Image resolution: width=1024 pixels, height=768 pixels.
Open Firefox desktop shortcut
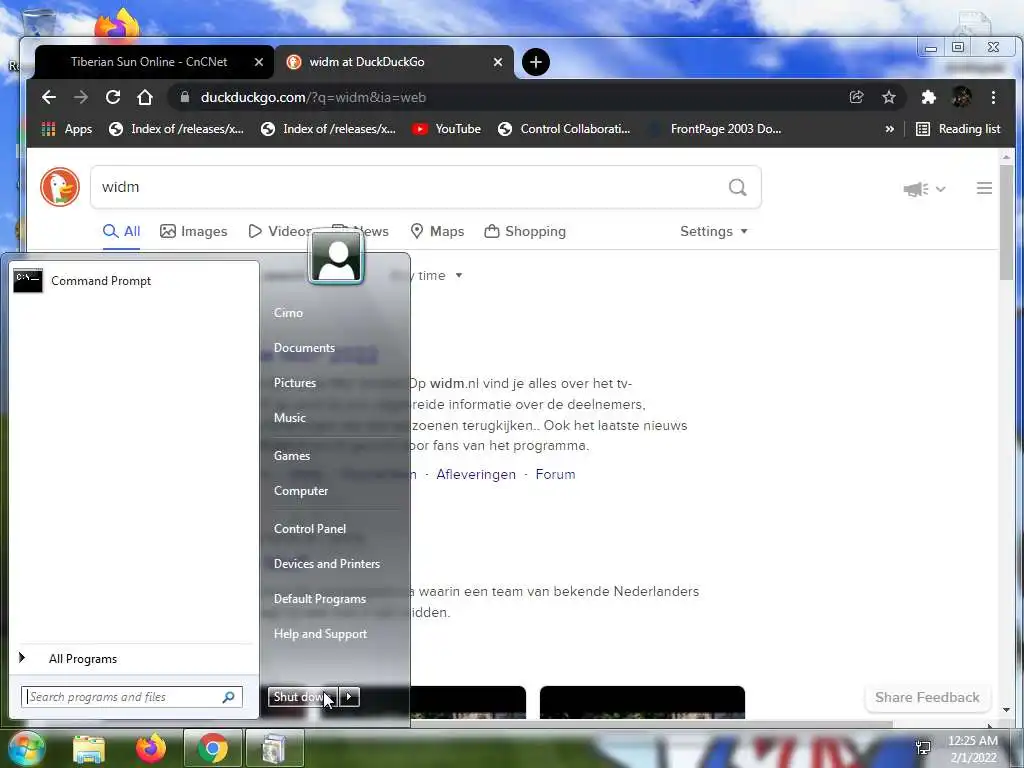(x=117, y=26)
